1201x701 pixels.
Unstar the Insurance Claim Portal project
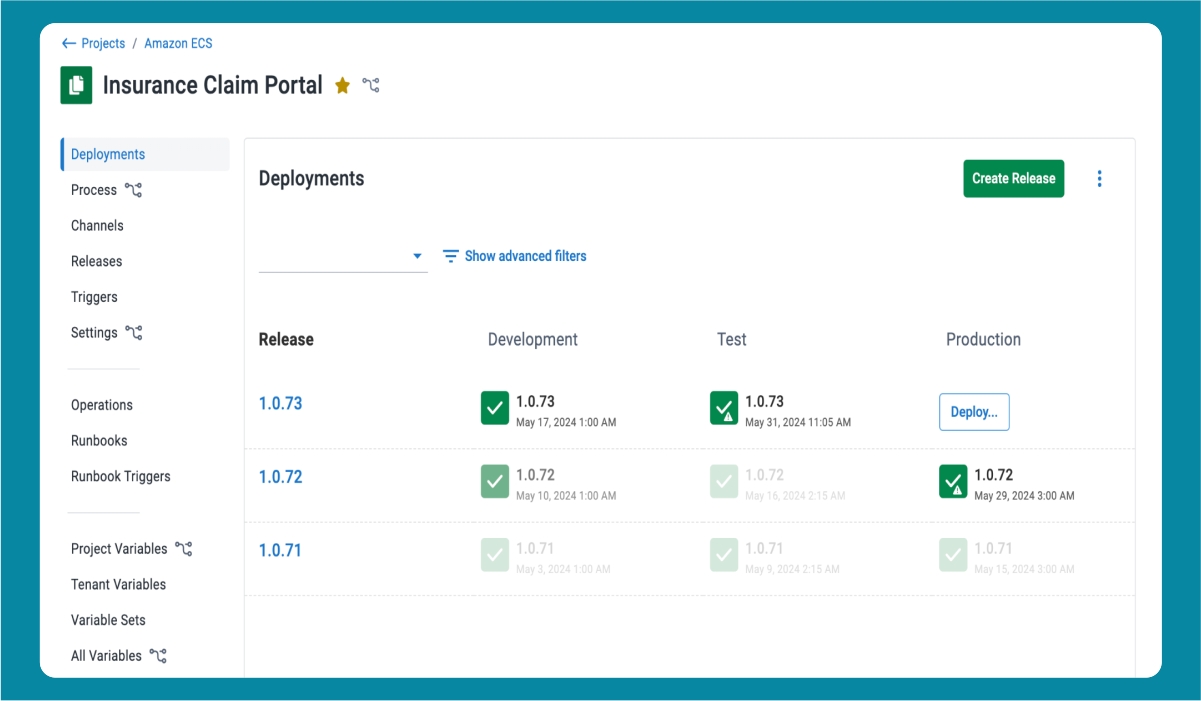[342, 86]
